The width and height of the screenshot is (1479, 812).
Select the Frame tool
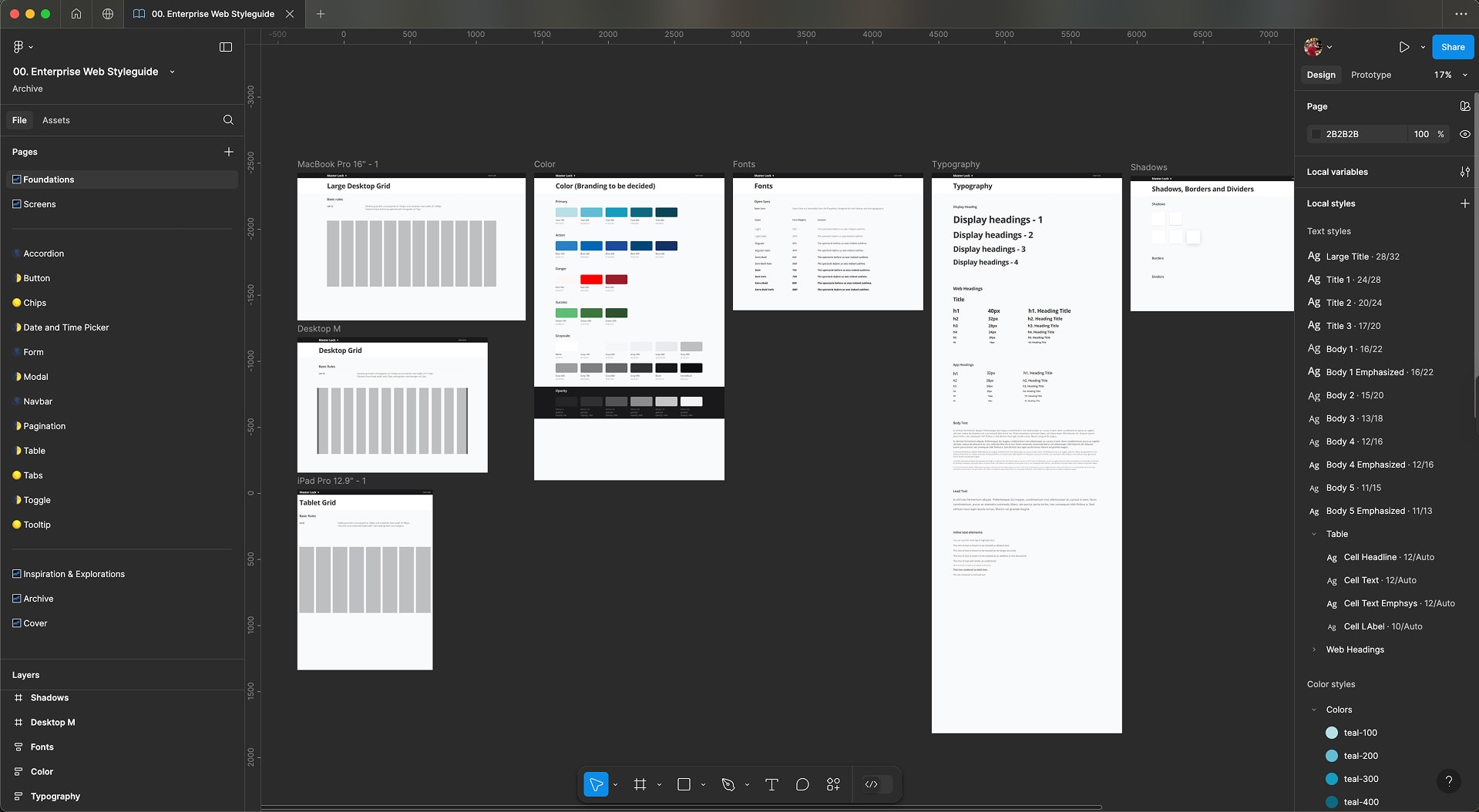click(640, 784)
